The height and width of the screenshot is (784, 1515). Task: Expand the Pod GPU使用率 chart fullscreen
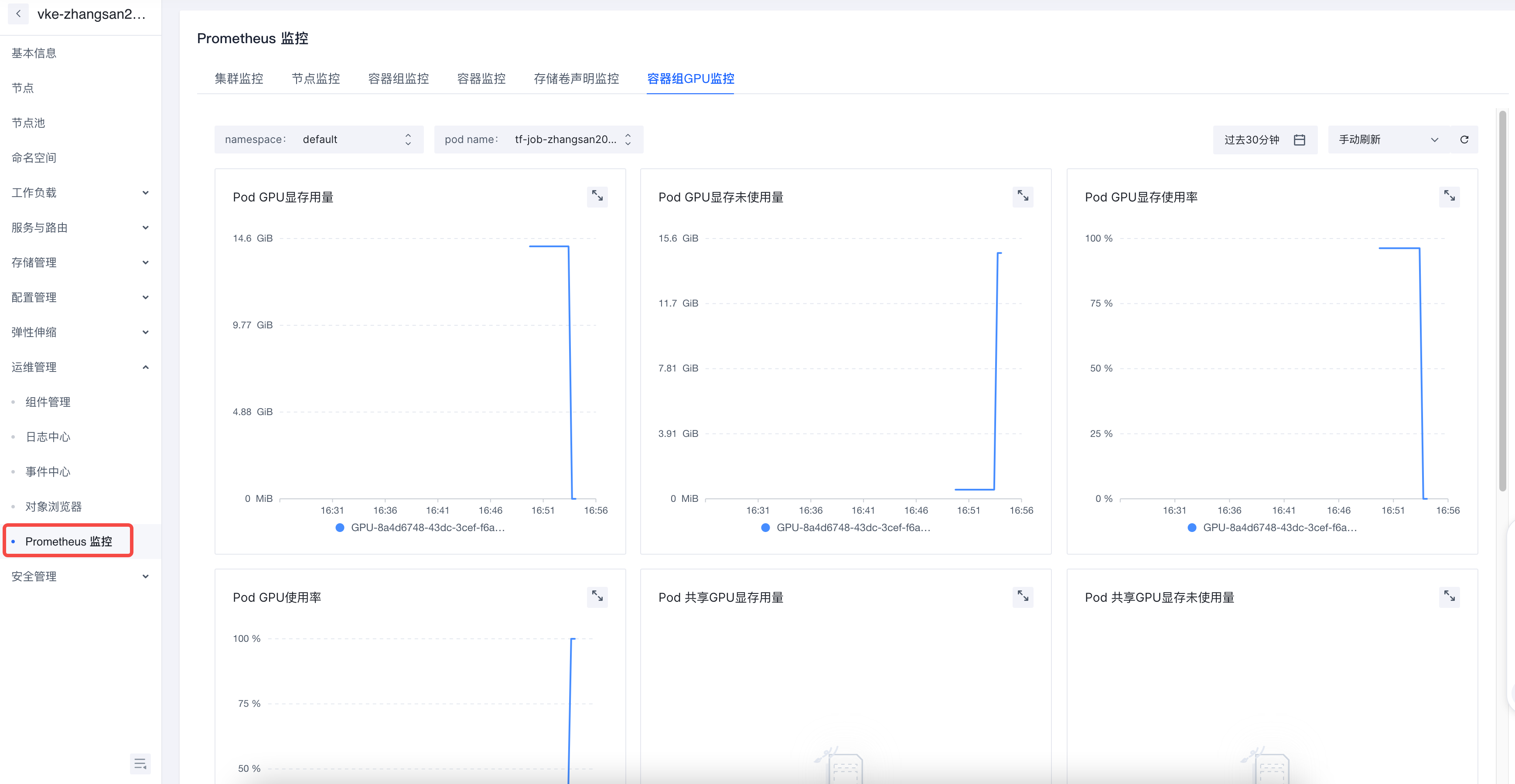[x=597, y=597]
